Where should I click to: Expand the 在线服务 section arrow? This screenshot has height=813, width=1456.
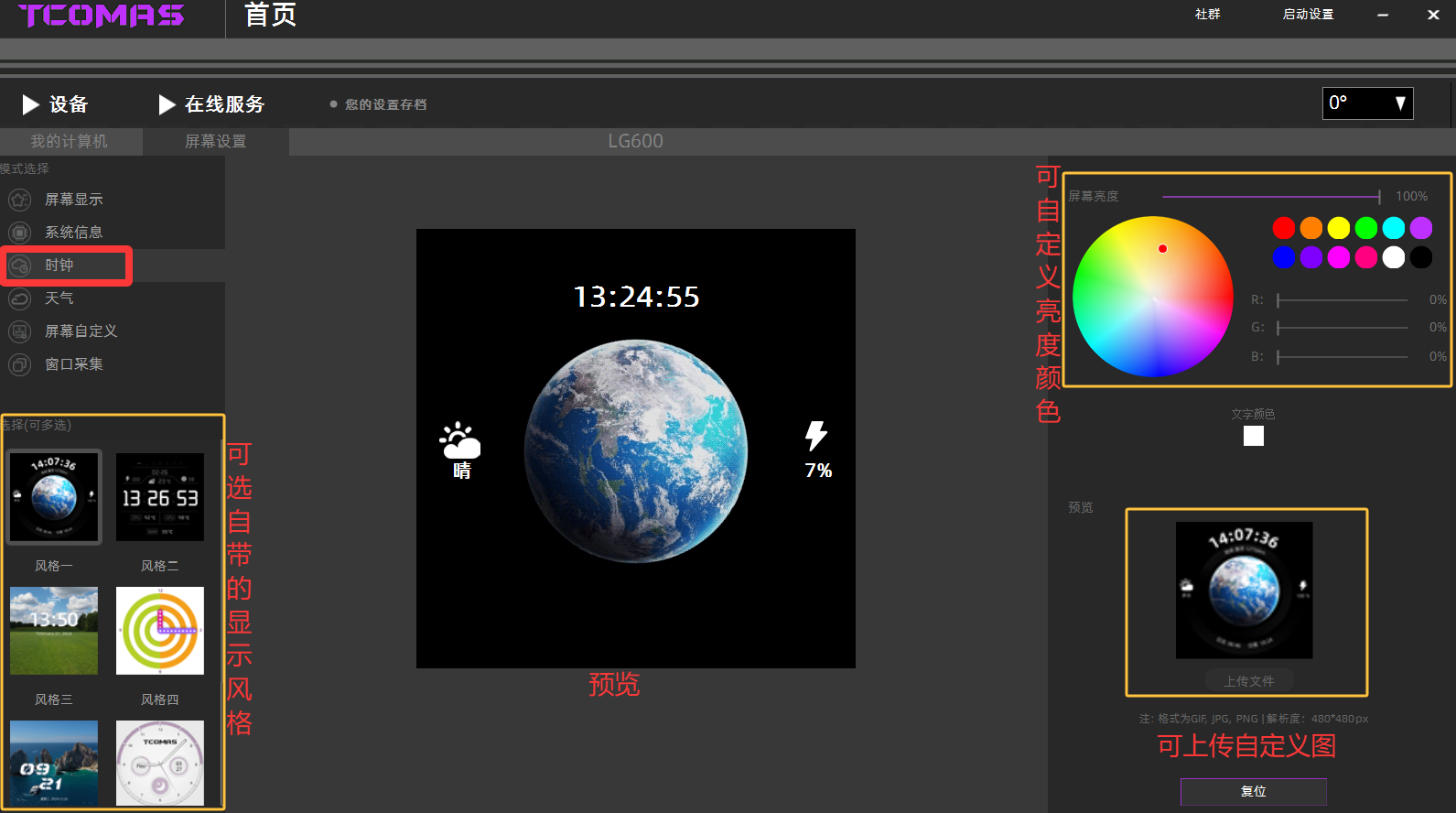point(167,104)
